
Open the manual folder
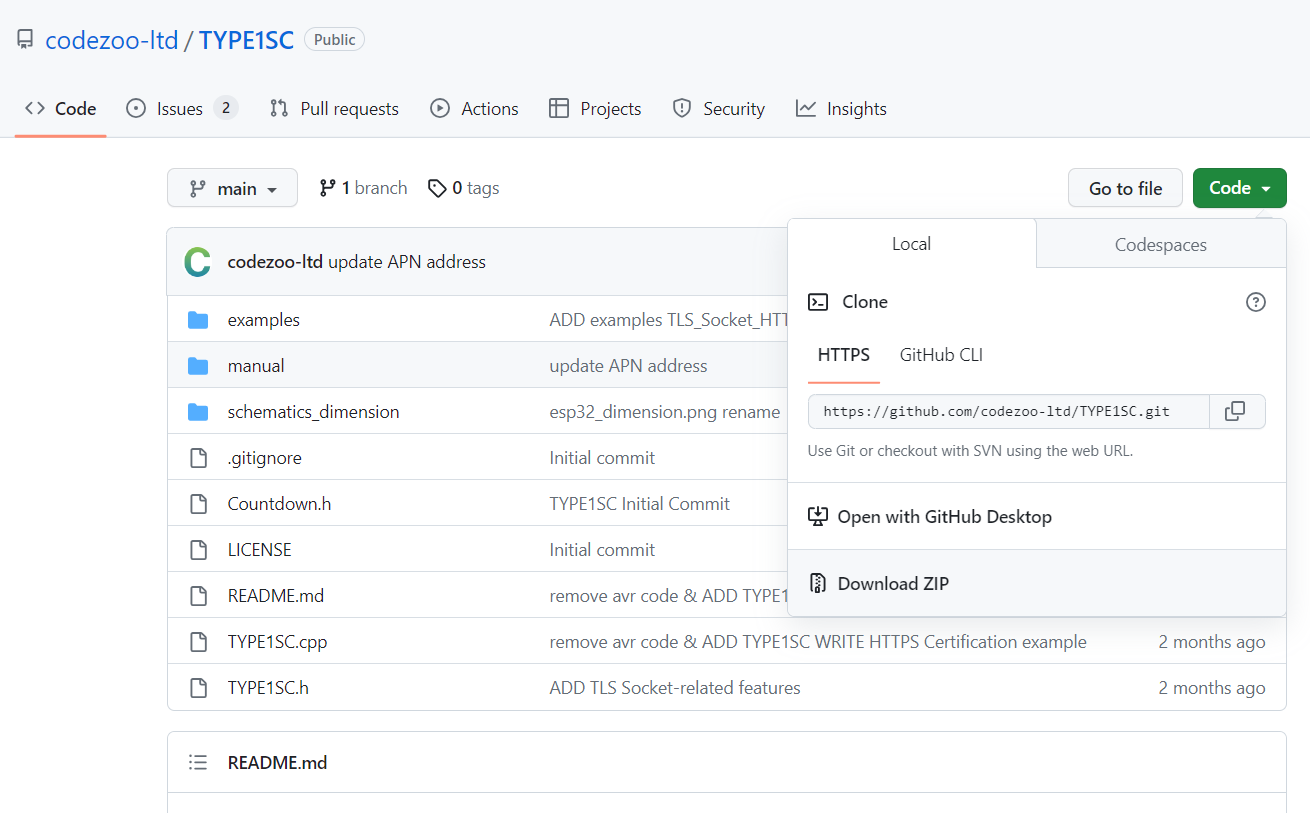[256, 366]
